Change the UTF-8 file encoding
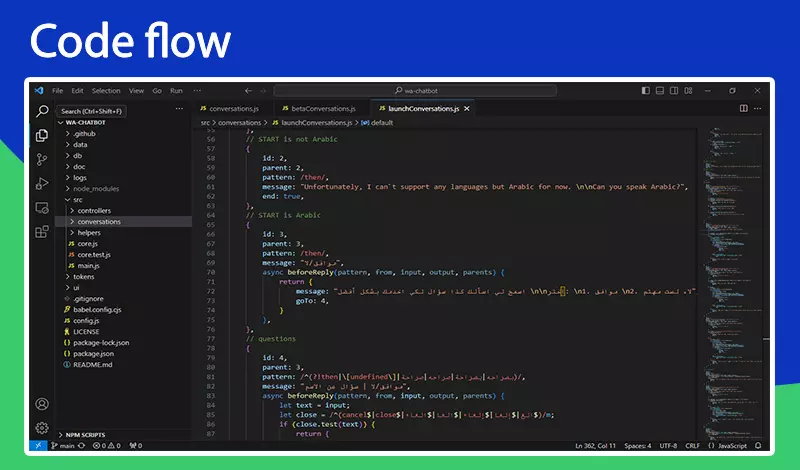This screenshot has width=800, height=470. click(x=668, y=446)
